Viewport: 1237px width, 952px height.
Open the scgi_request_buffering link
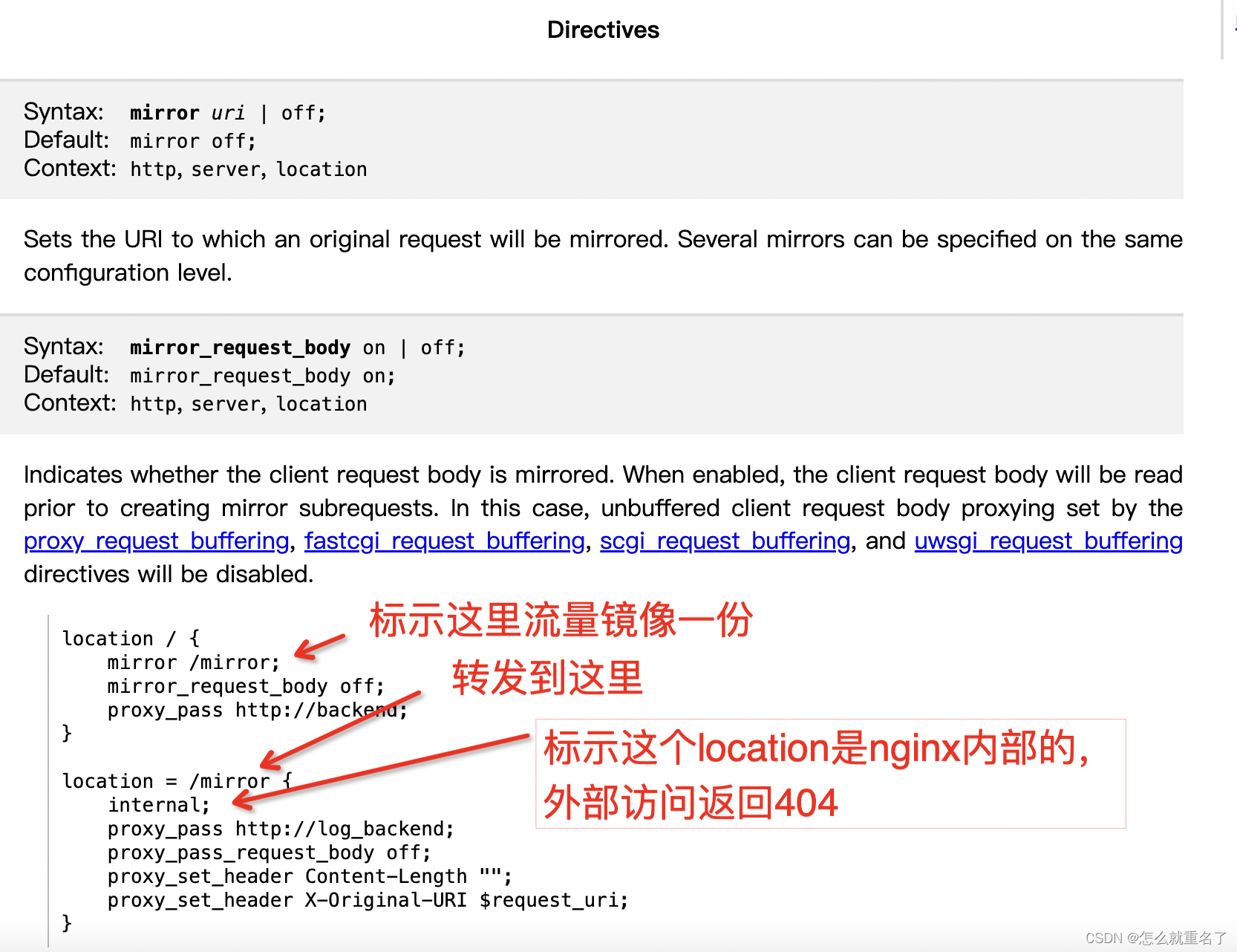pyautogui.click(x=725, y=541)
